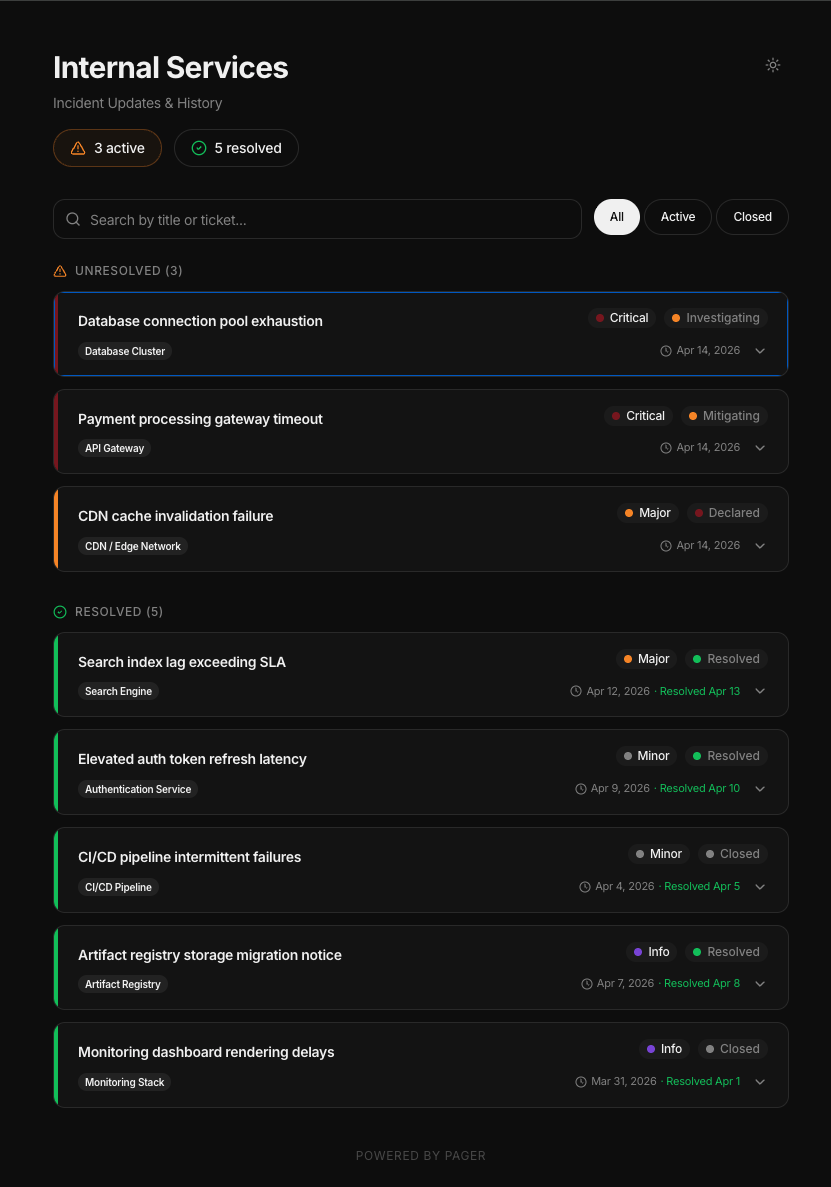Viewport: 831px width, 1187px height.
Task: Open the Resolved Apr 13 link on Search index lag
Action: tap(699, 691)
